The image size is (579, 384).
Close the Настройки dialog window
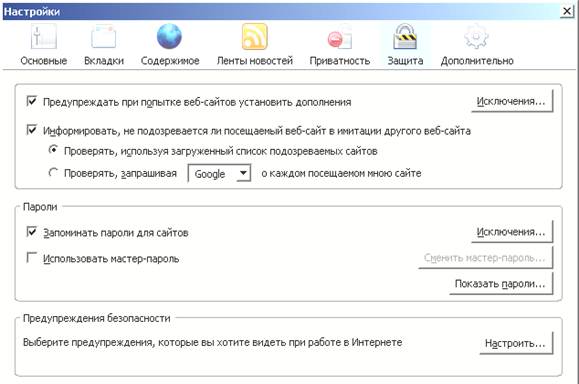point(567,11)
